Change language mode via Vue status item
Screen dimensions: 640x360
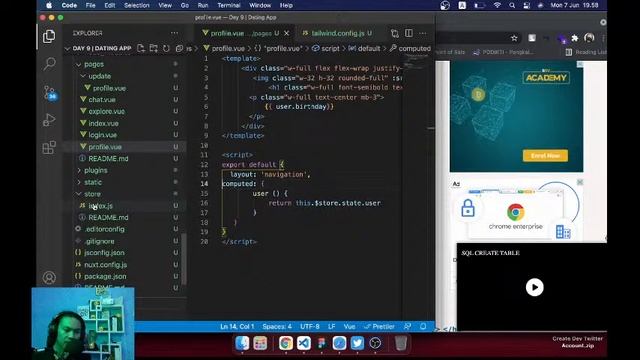pyautogui.click(x=349, y=327)
